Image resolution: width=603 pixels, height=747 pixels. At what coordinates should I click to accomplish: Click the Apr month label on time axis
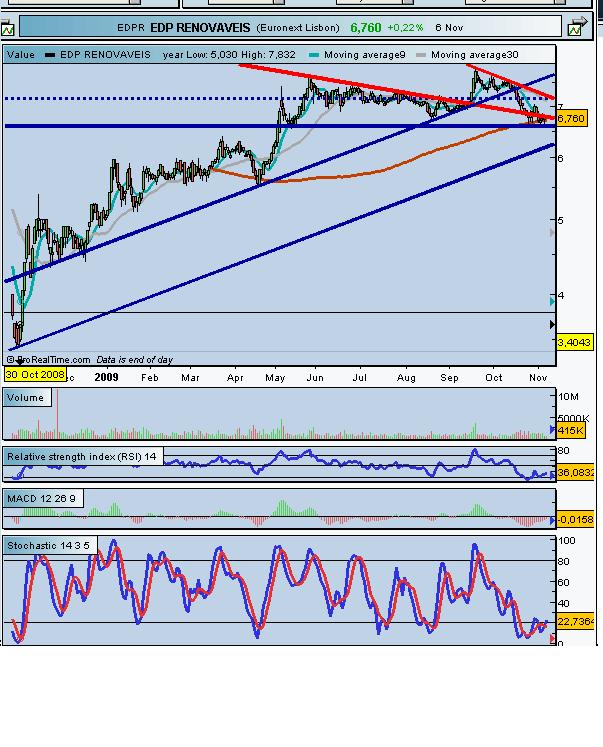235,378
